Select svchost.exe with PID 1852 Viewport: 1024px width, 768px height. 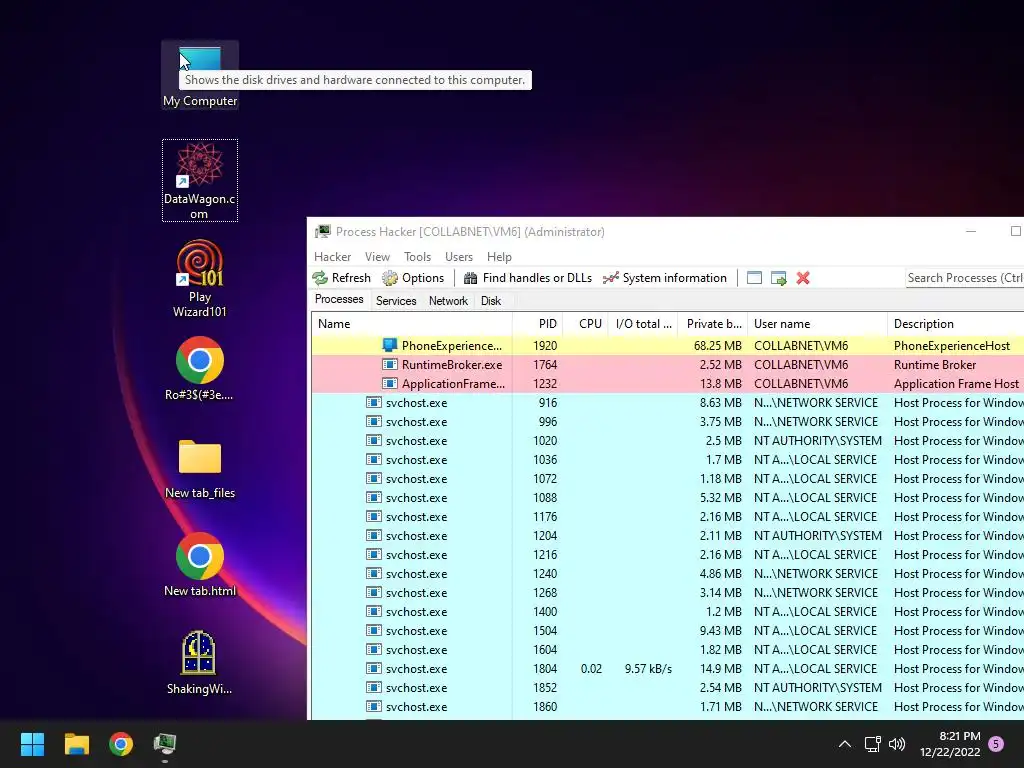(667, 687)
